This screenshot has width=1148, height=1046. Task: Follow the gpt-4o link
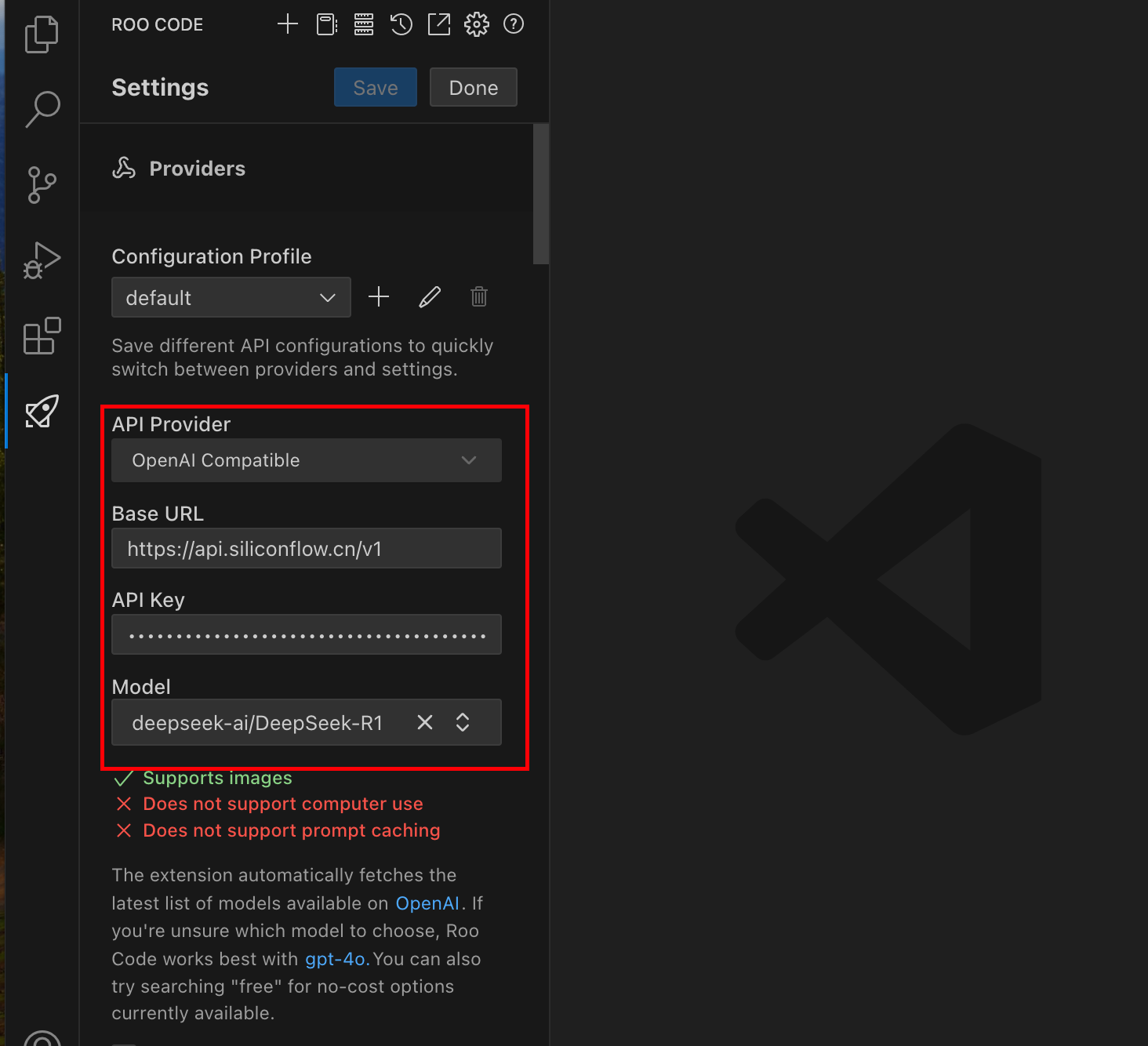335,959
